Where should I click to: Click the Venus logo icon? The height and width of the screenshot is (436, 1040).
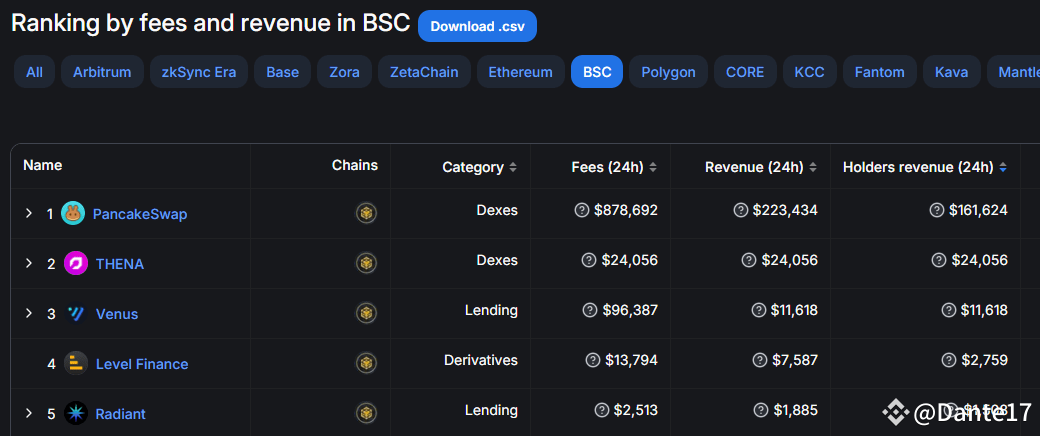76,313
